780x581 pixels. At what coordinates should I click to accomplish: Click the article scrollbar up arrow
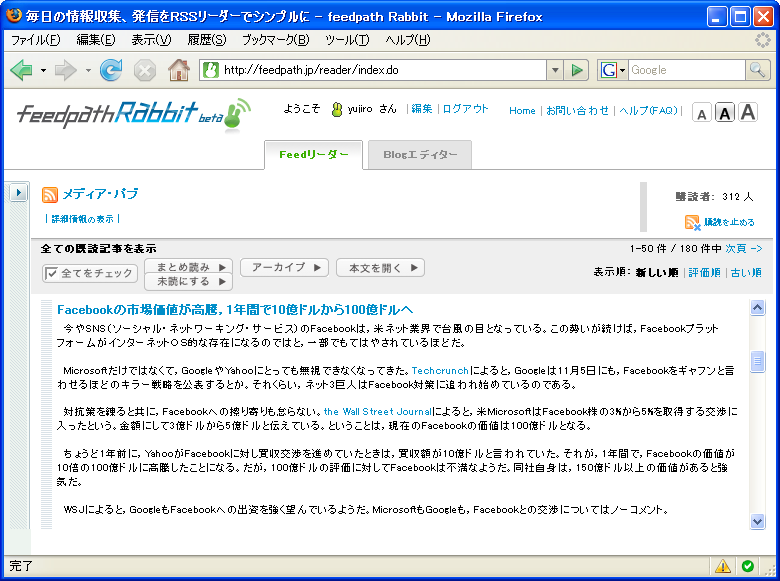pos(757,308)
